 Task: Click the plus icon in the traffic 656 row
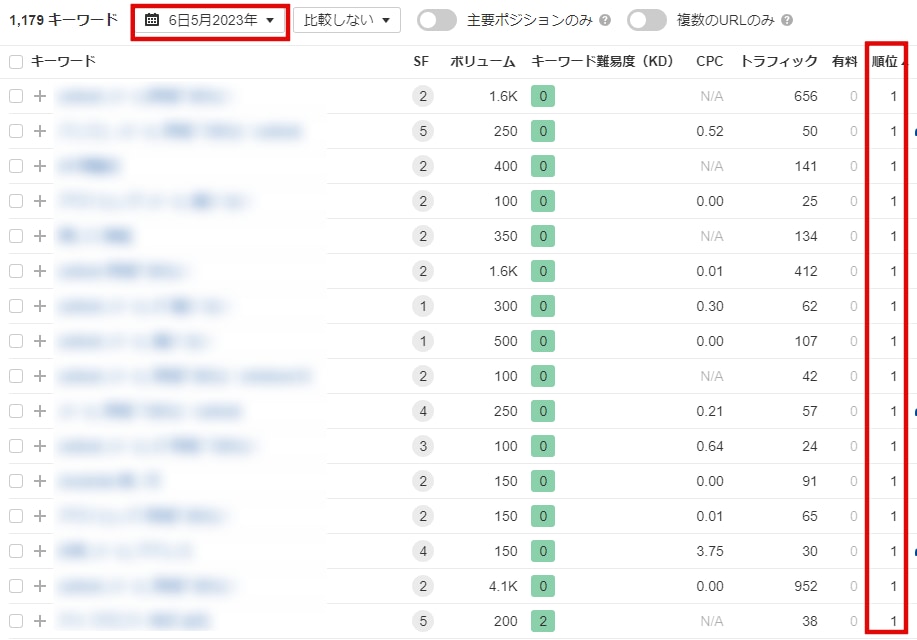coord(40,96)
